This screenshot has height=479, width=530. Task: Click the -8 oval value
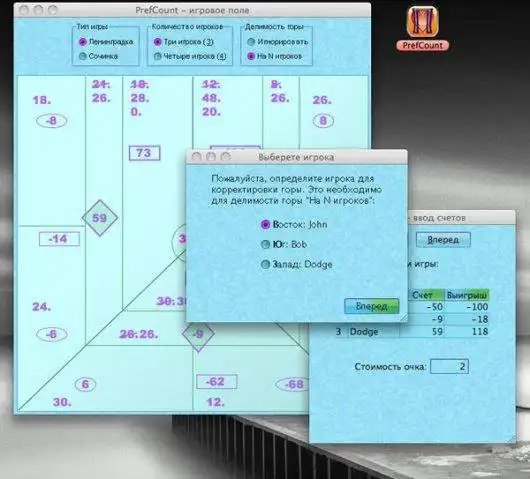[52, 121]
